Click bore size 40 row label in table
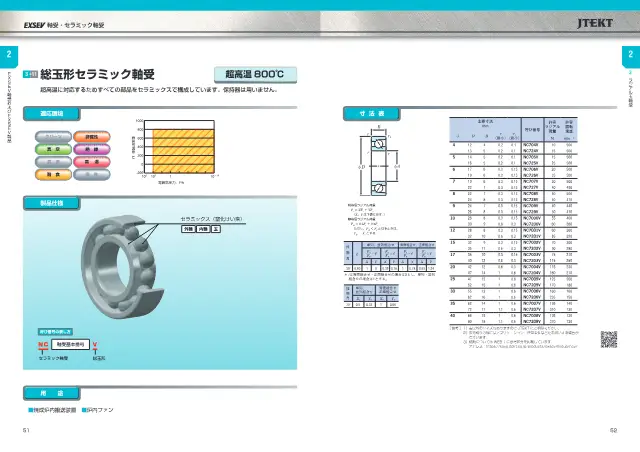The width and height of the screenshot is (640, 452). coord(452,316)
